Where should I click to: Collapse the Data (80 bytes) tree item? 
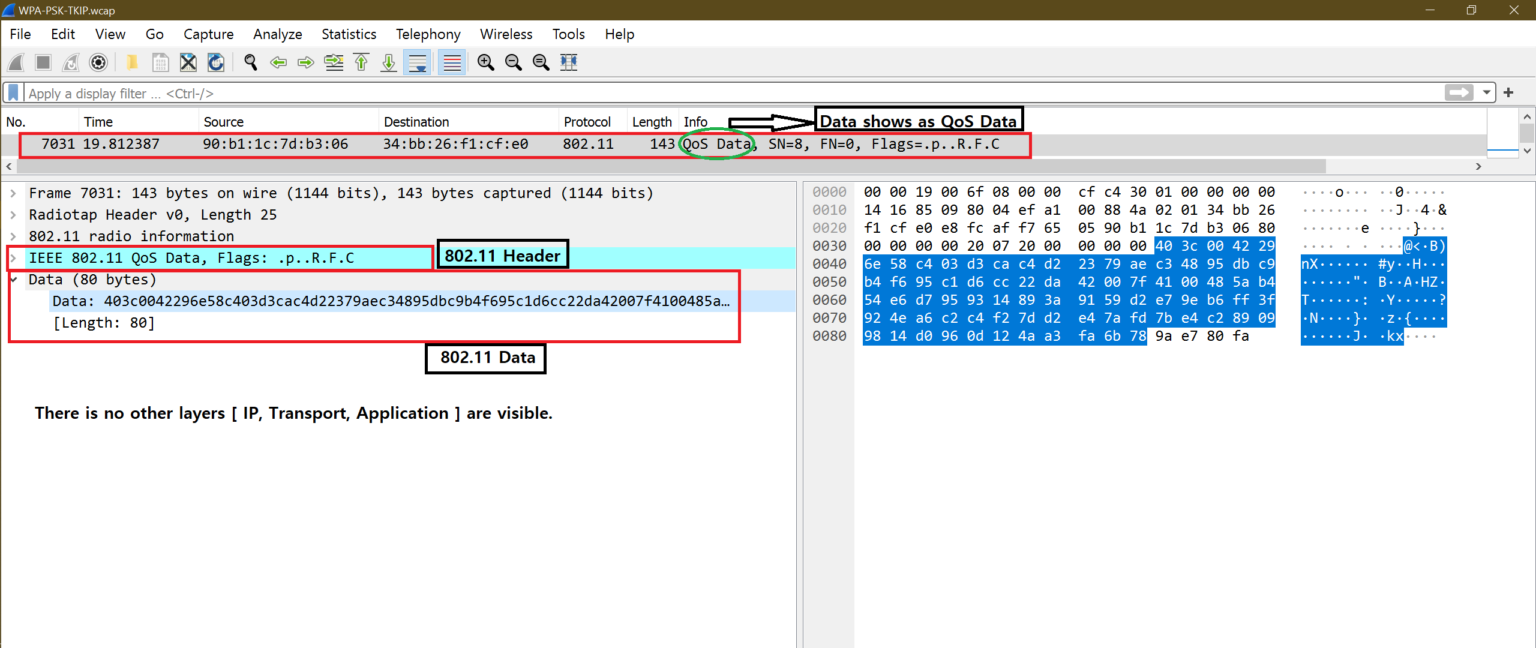point(12,278)
